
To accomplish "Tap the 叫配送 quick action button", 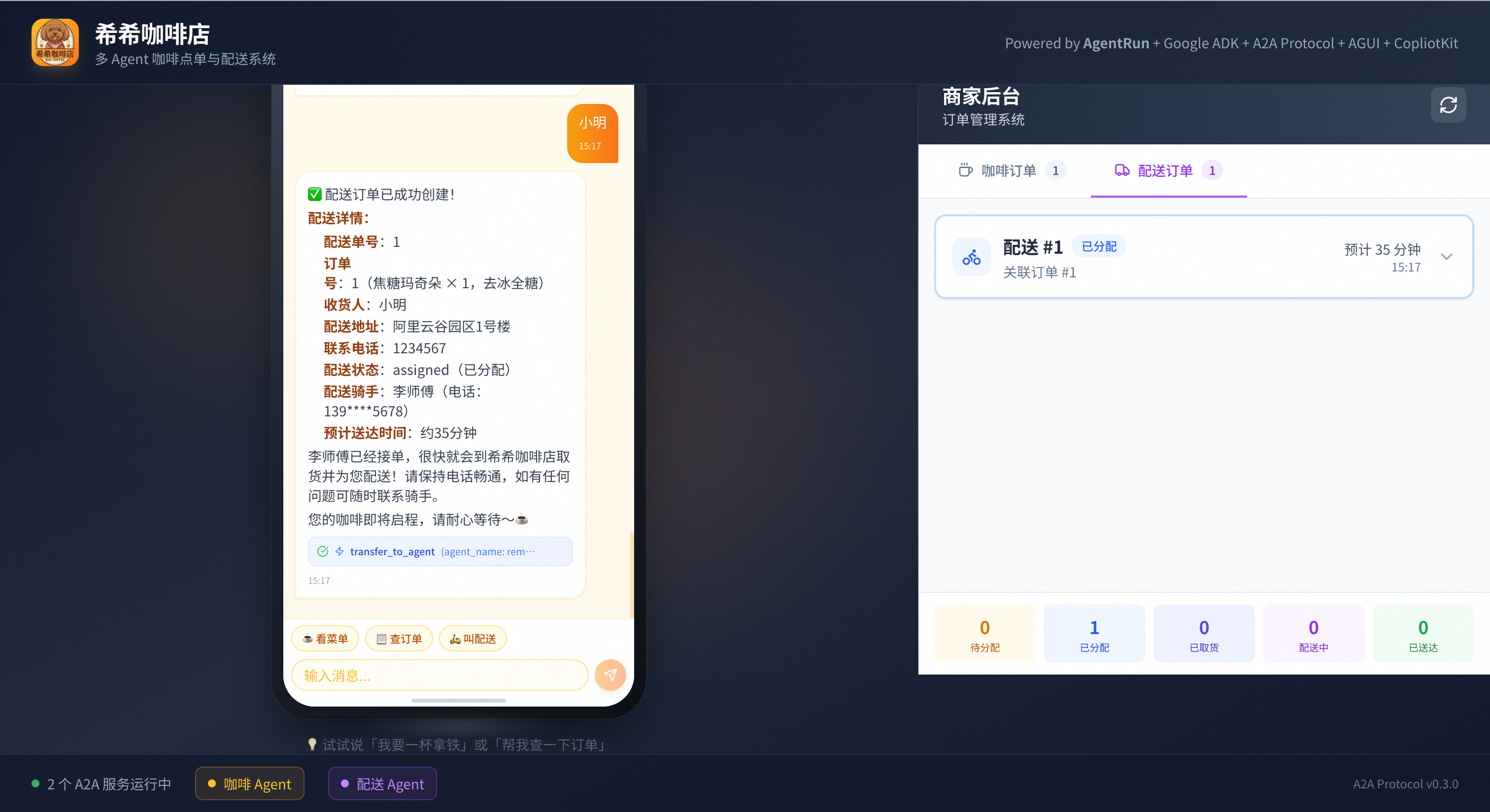I will [x=473, y=639].
